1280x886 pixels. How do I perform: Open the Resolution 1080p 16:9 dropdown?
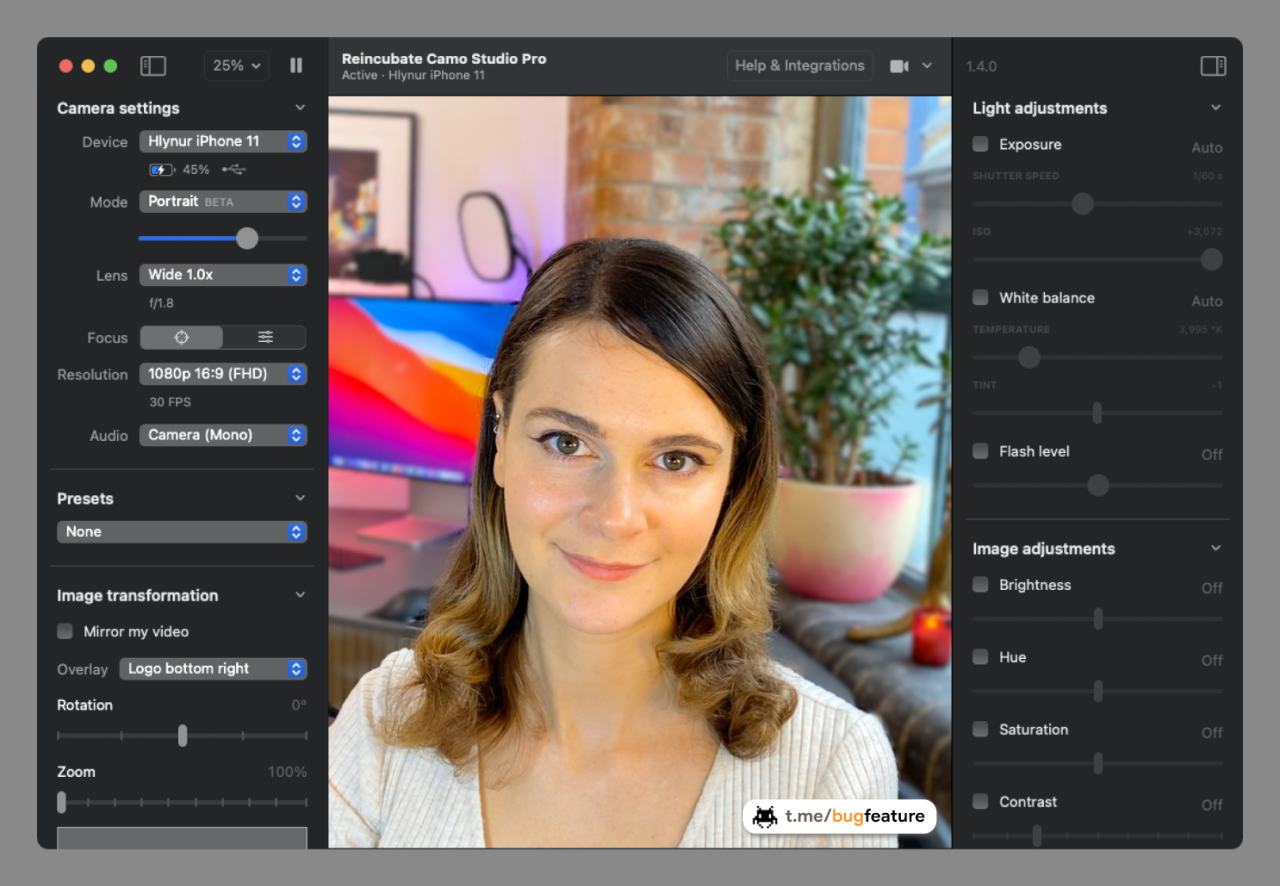pos(223,374)
